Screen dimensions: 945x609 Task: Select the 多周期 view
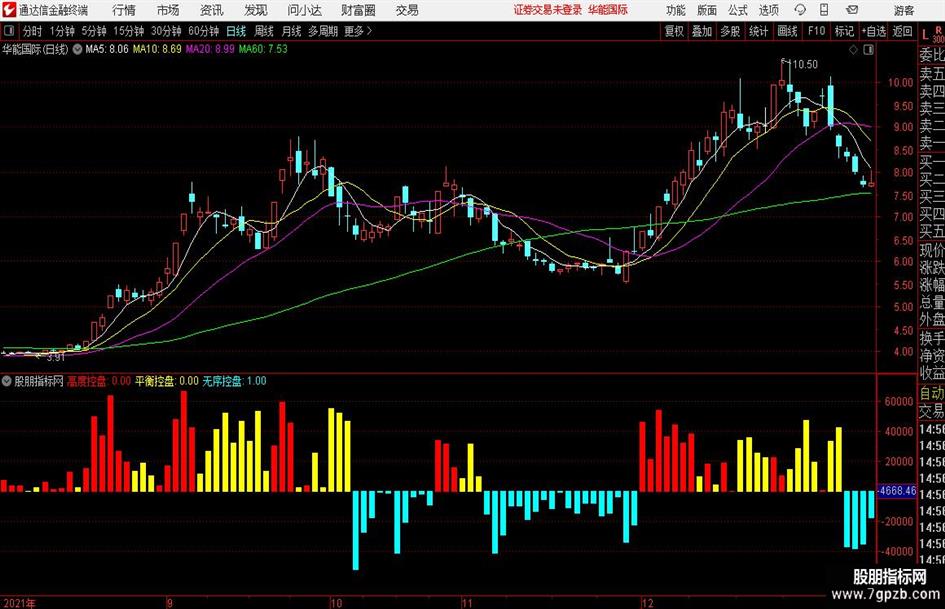coord(323,31)
